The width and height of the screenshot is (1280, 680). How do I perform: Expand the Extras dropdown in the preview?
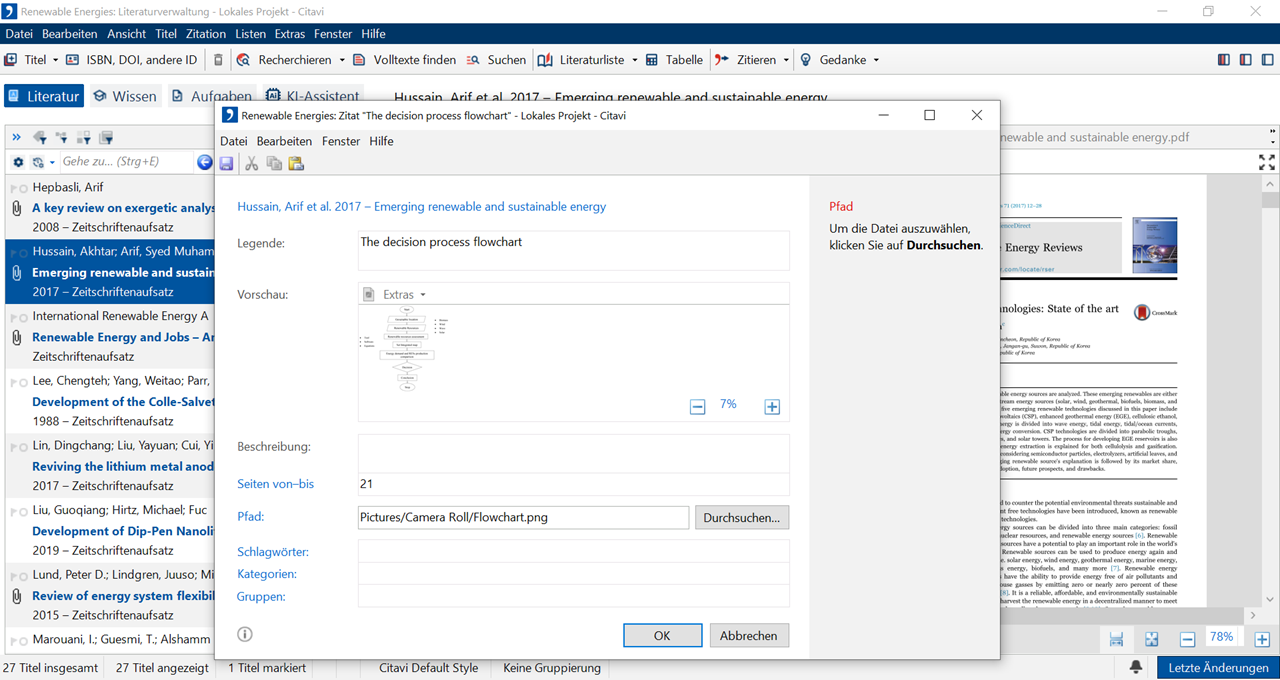tap(403, 295)
